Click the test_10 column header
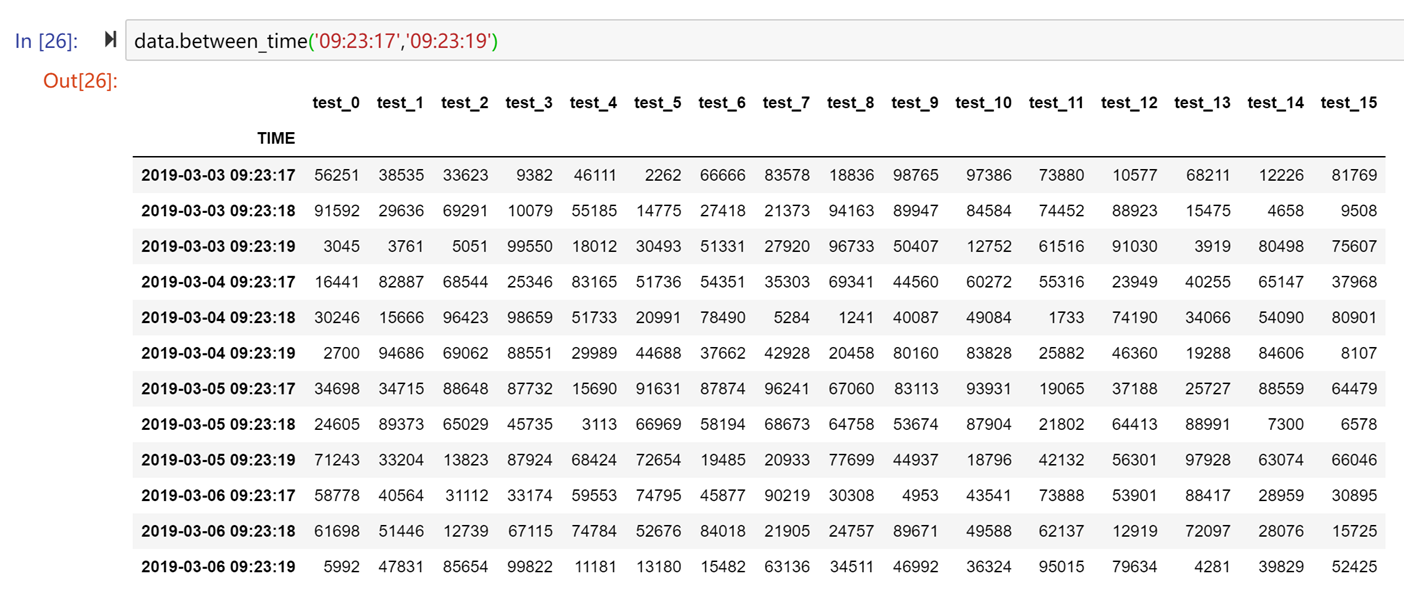The height and width of the screenshot is (601, 1404). click(x=983, y=103)
